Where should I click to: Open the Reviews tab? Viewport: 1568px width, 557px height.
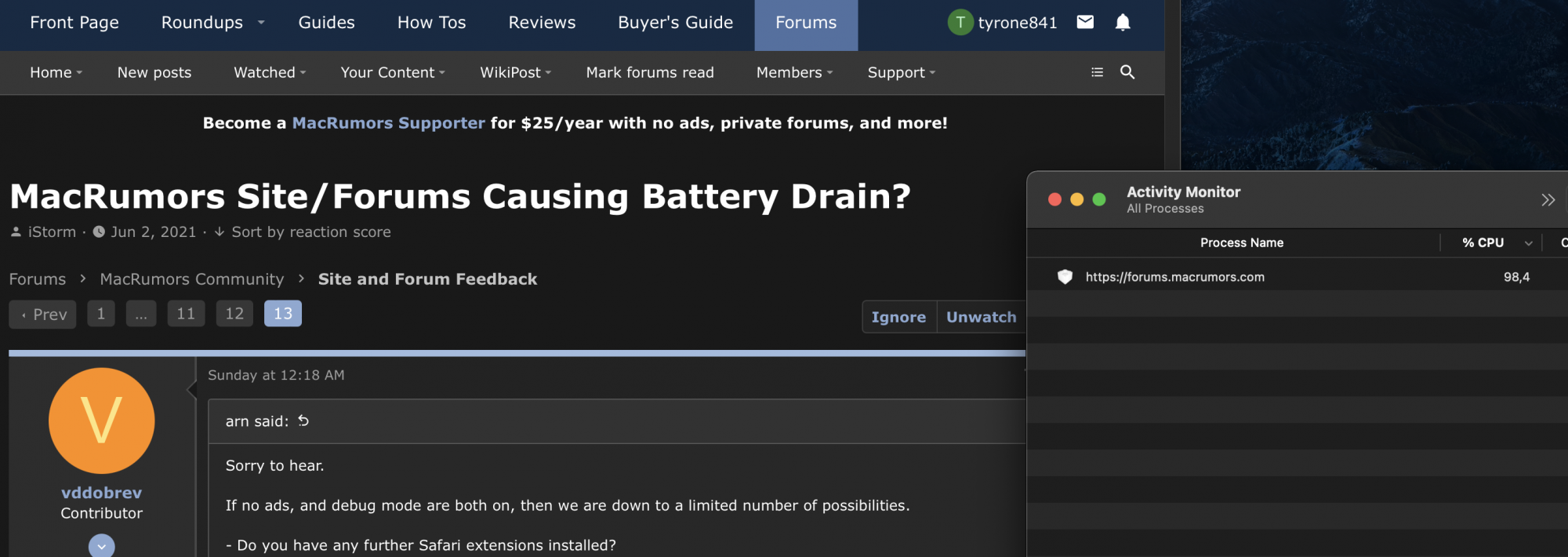pyautogui.click(x=542, y=23)
